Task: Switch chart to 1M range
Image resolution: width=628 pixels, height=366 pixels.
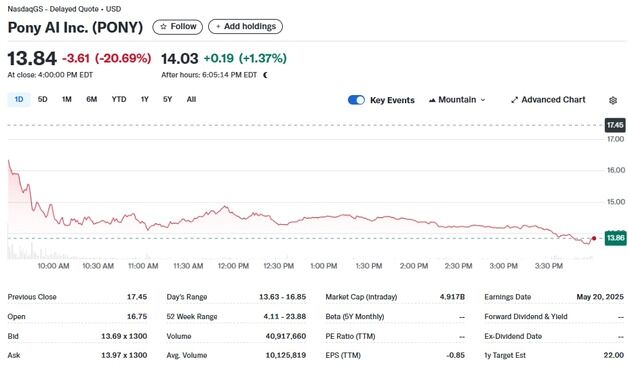Action: pos(66,99)
